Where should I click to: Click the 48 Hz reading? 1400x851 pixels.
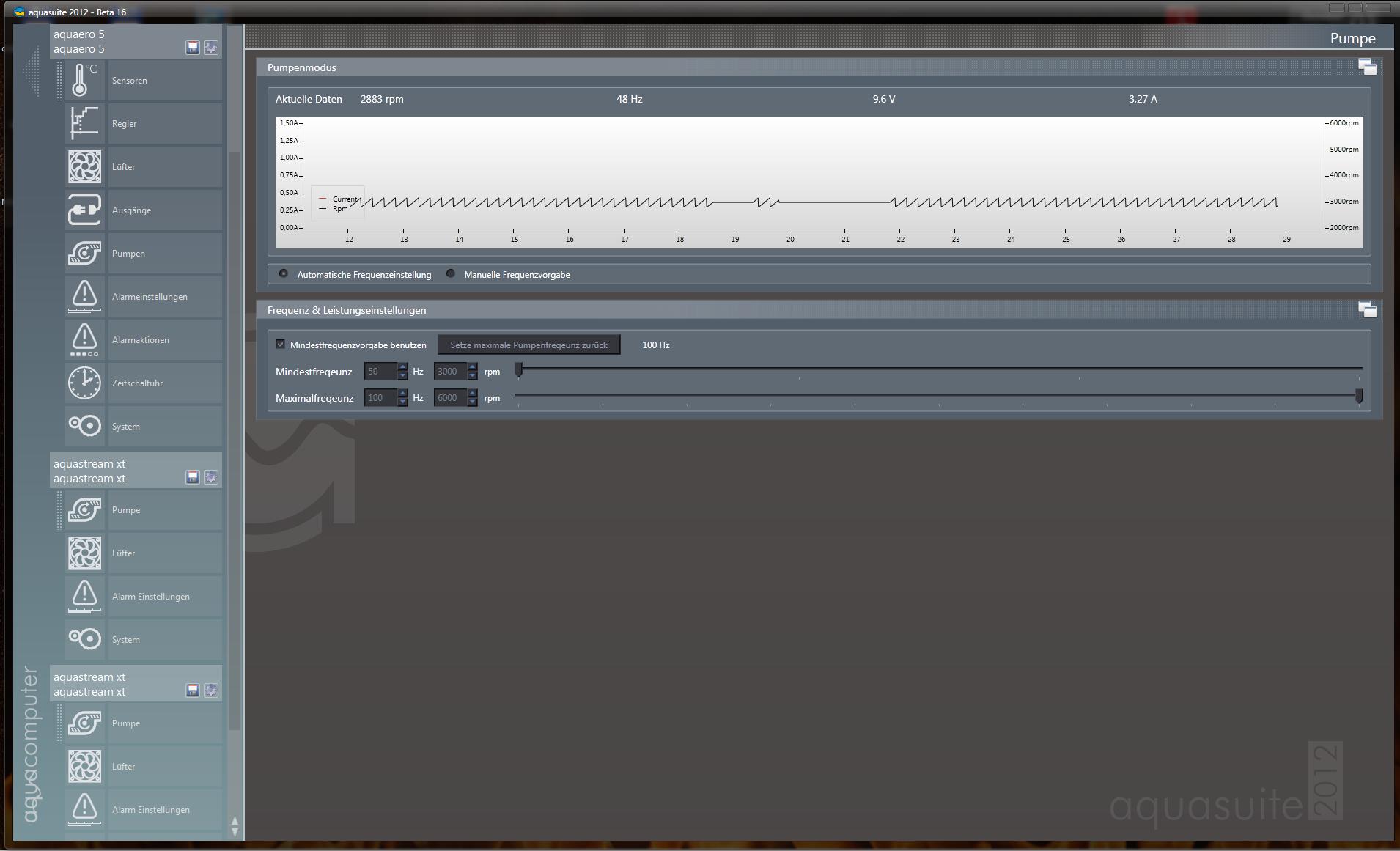click(630, 99)
